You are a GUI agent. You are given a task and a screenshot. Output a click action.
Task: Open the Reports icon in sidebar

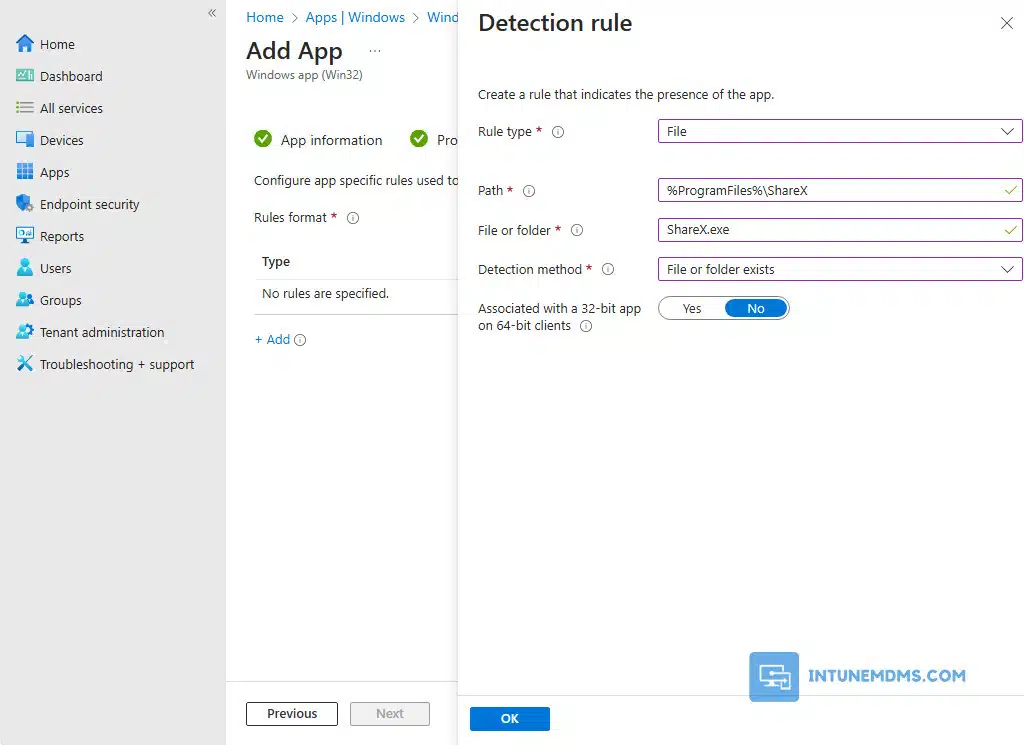[x=25, y=236]
